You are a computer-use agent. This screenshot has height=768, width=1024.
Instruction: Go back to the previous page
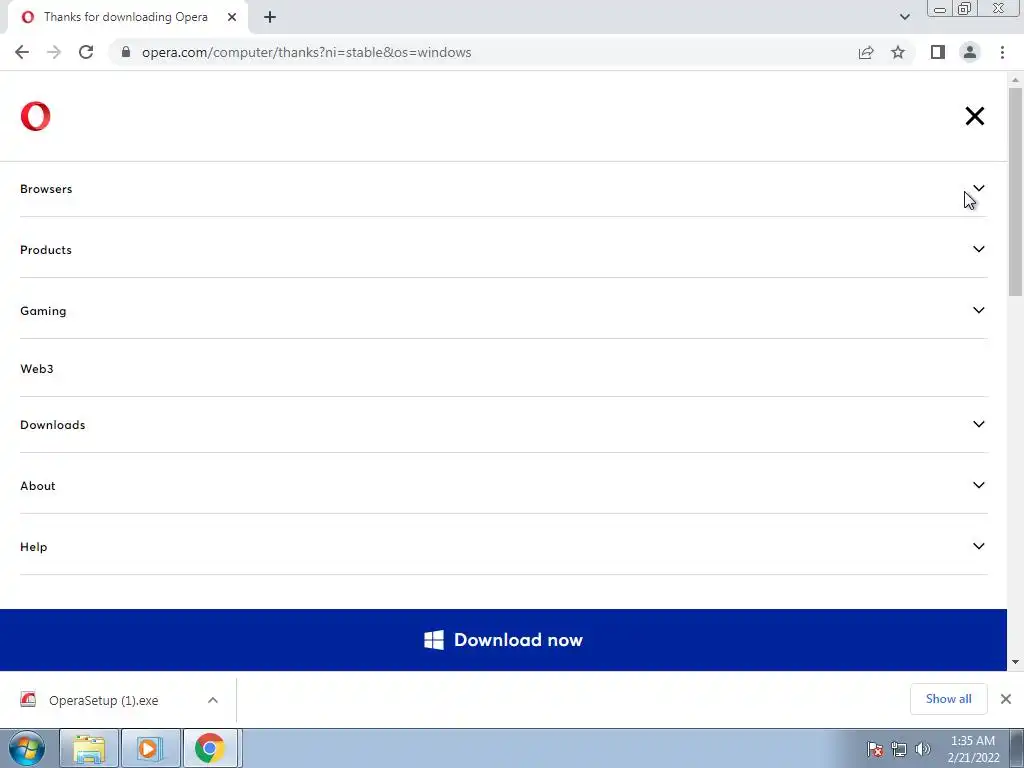(x=22, y=52)
